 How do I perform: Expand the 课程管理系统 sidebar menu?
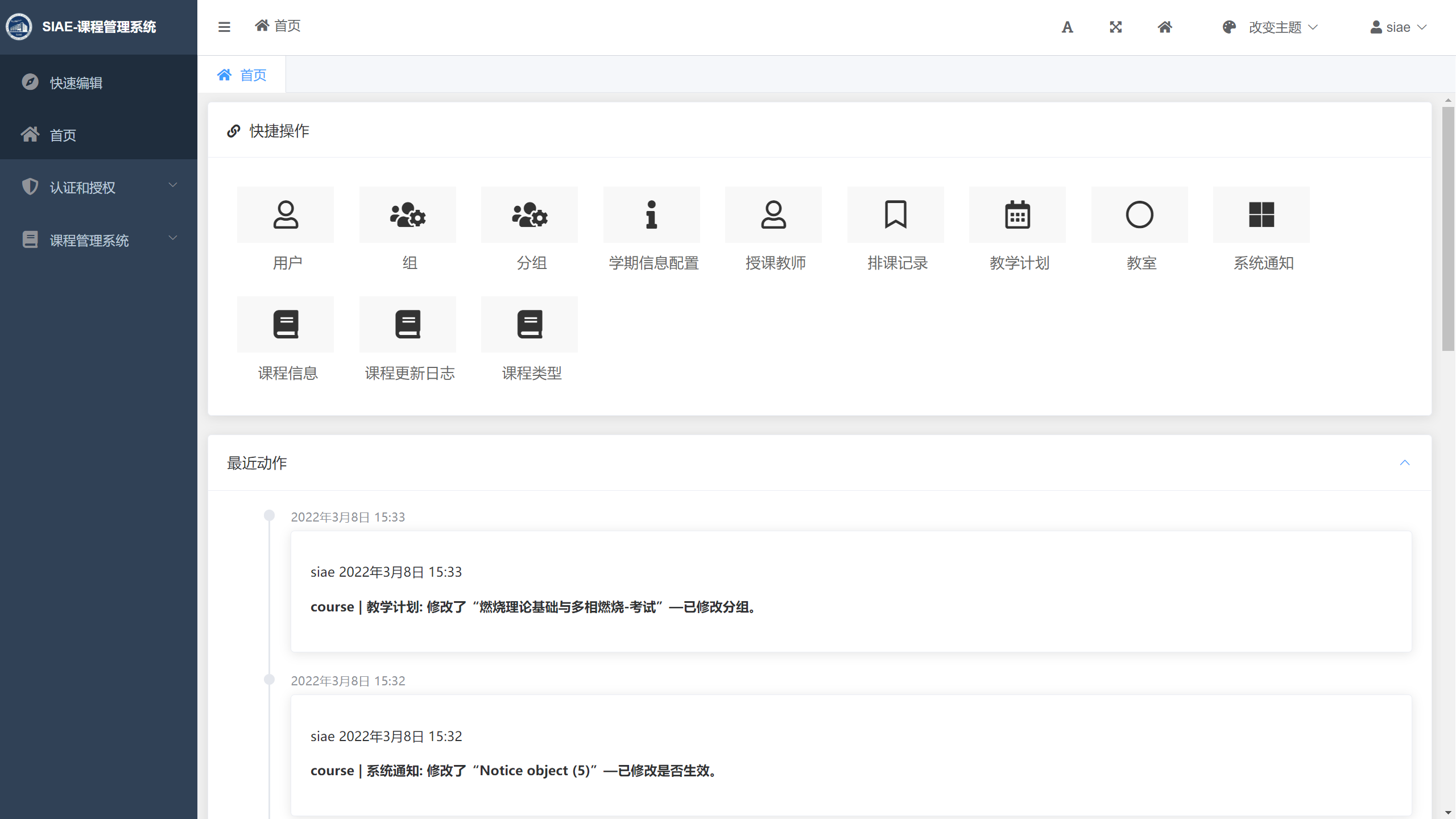tap(98, 240)
